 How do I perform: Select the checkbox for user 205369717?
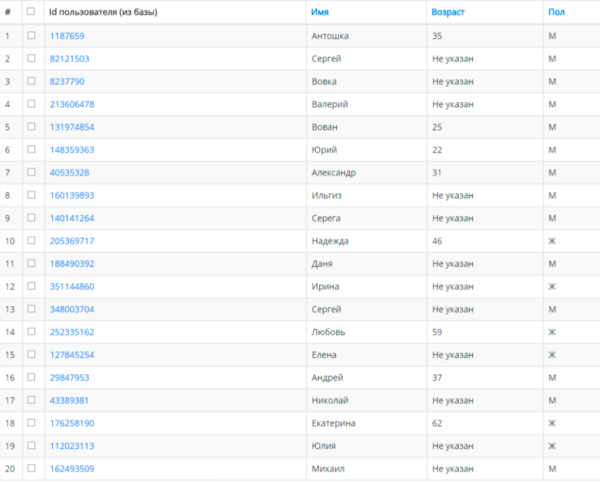31,240
